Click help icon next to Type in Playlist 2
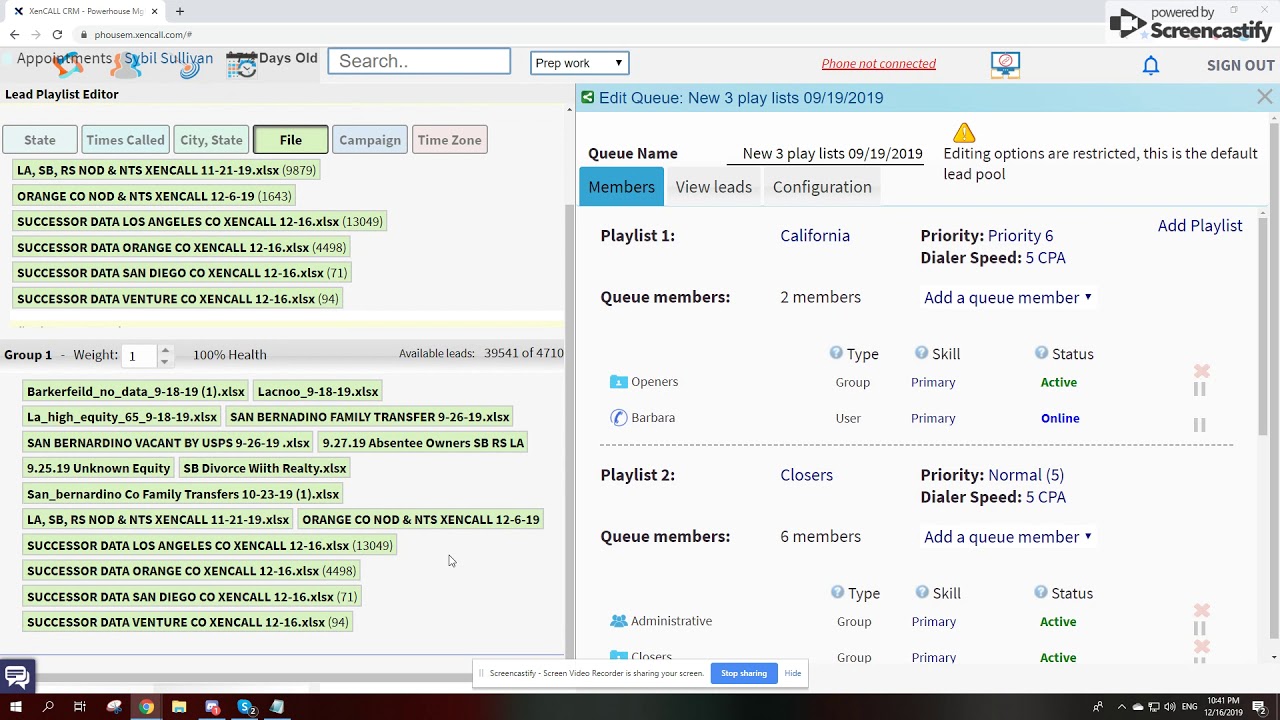Viewport: 1280px width, 720px height. tap(837, 592)
